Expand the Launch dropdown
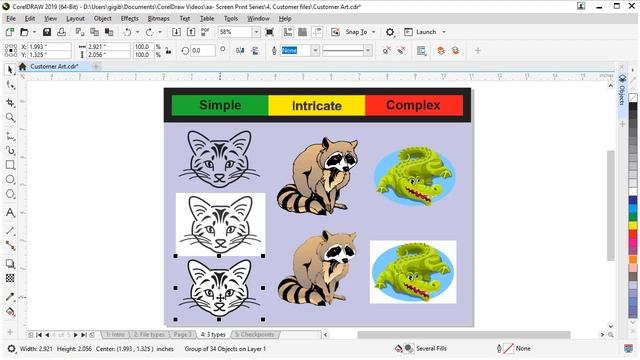 444,32
